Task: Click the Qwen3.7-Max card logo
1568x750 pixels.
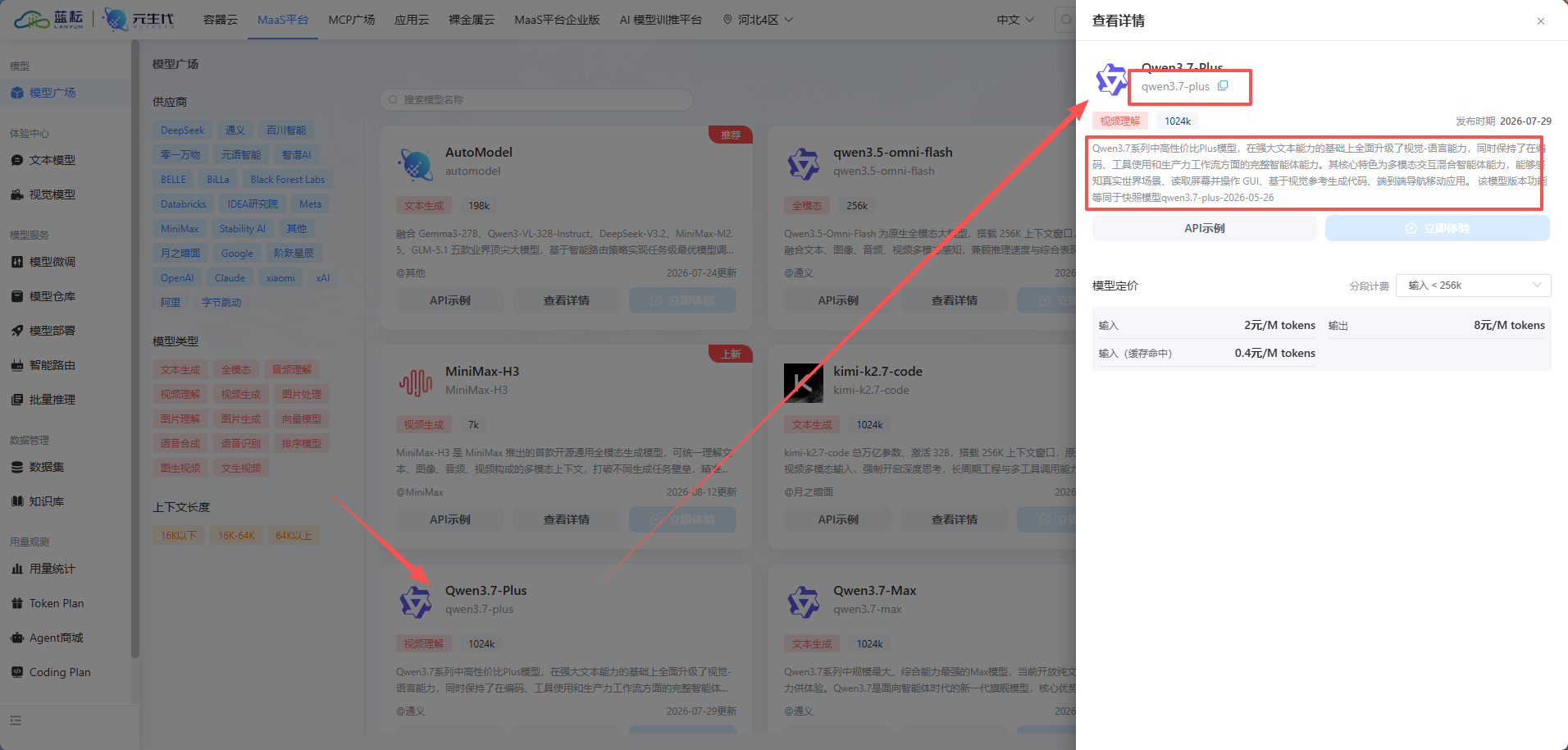Action: pyautogui.click(x=803, y=602)
